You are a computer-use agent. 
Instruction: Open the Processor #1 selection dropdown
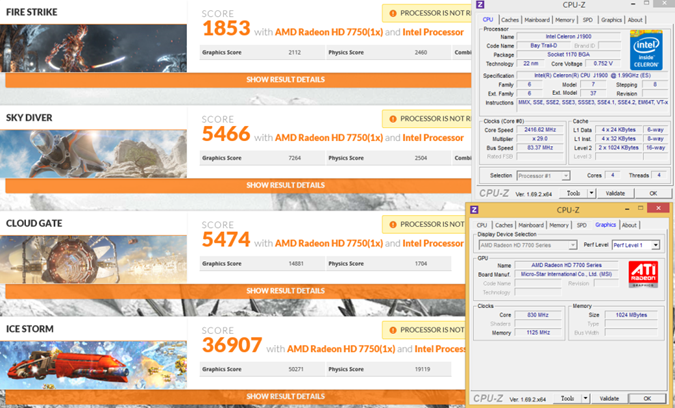coord(544,176)
